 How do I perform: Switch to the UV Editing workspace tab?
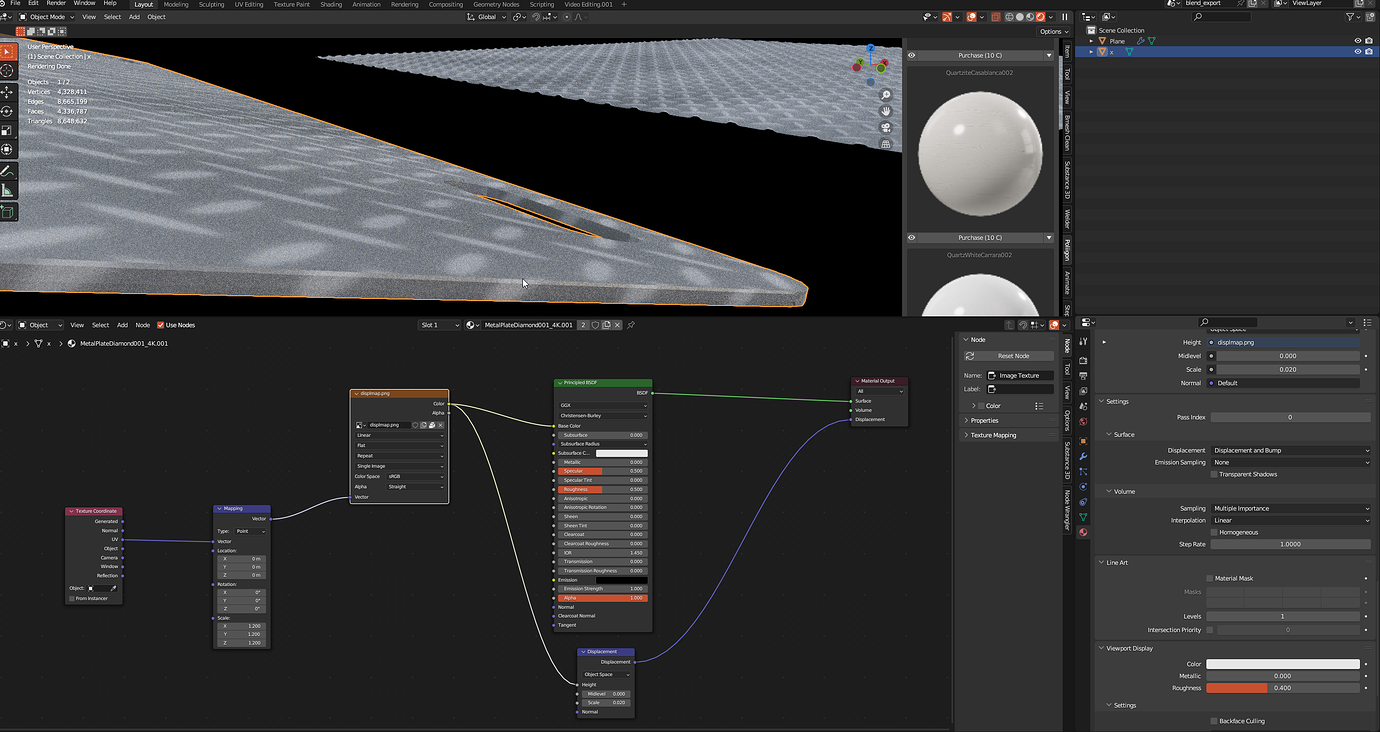point(249,4)
